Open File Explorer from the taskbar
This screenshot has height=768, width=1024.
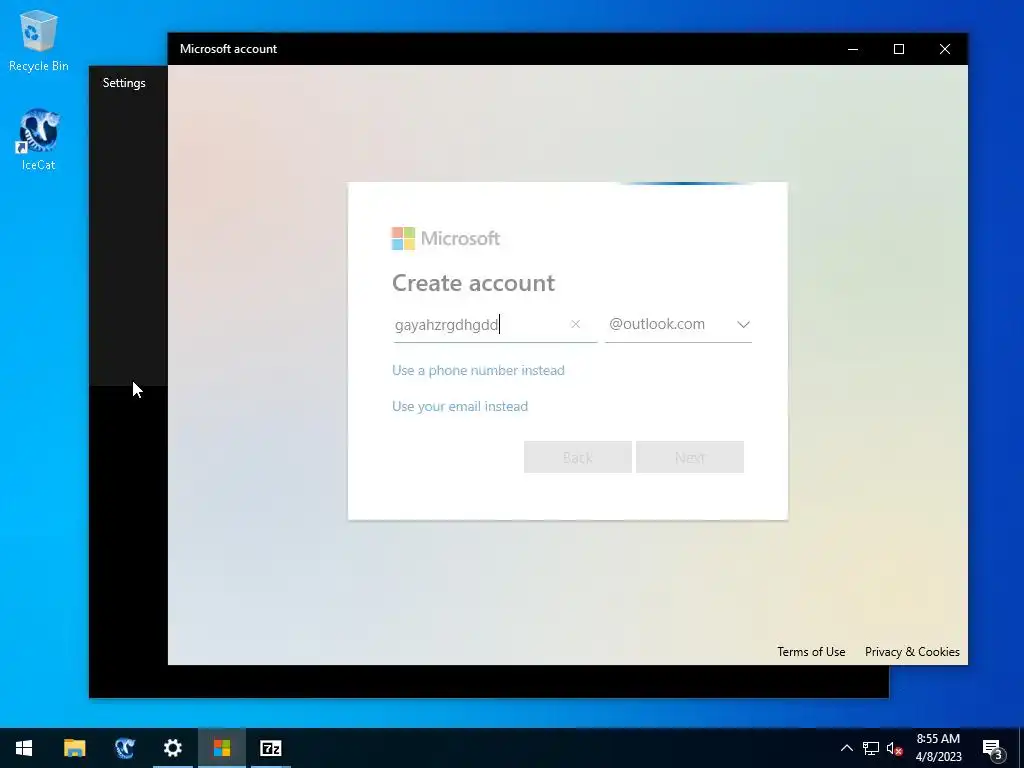tap(74, 748)
